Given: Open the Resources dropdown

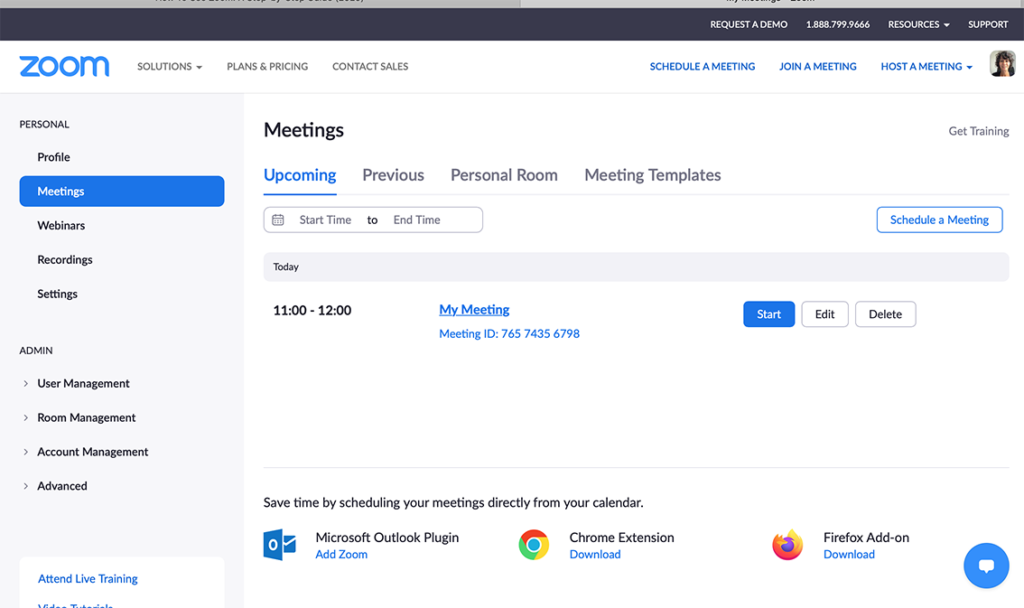Looking at the screenshot, I should (918, 24).
